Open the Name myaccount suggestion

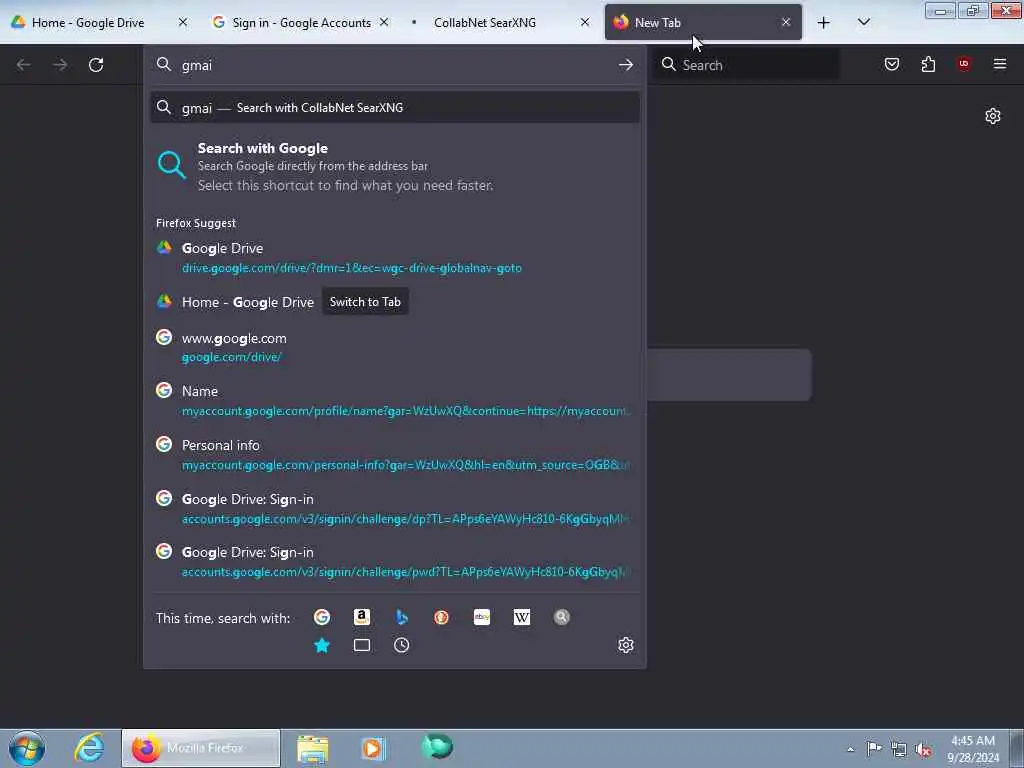[x=394, y=400]
